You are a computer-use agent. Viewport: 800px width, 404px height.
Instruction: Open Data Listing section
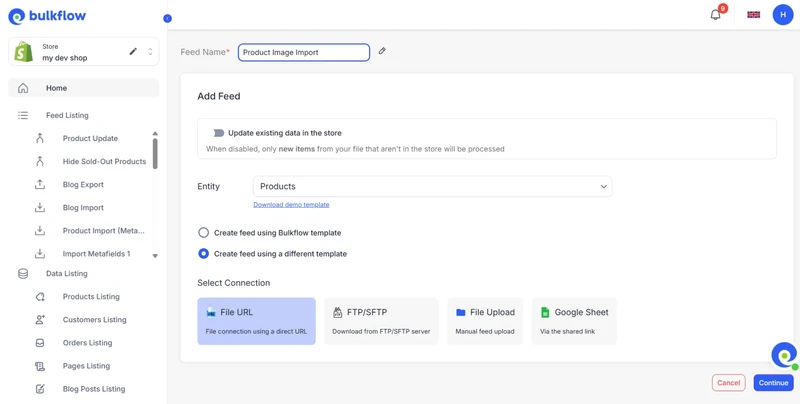pyautogui.click(x=67, y=273)
